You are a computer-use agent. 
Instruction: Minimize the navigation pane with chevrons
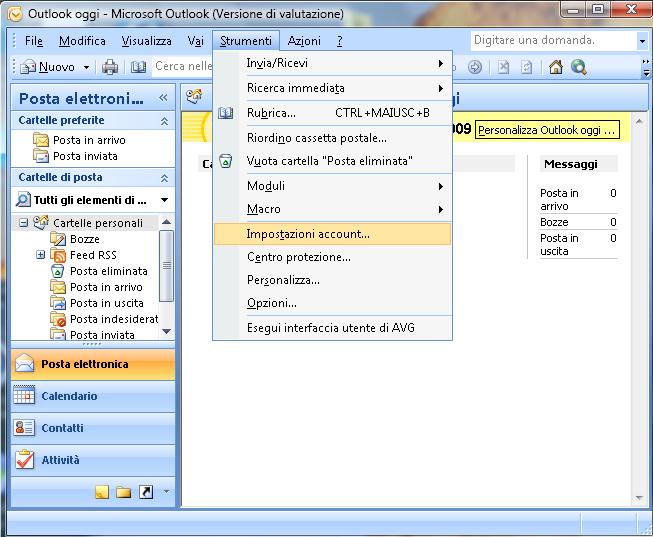[x=163, y=97]
